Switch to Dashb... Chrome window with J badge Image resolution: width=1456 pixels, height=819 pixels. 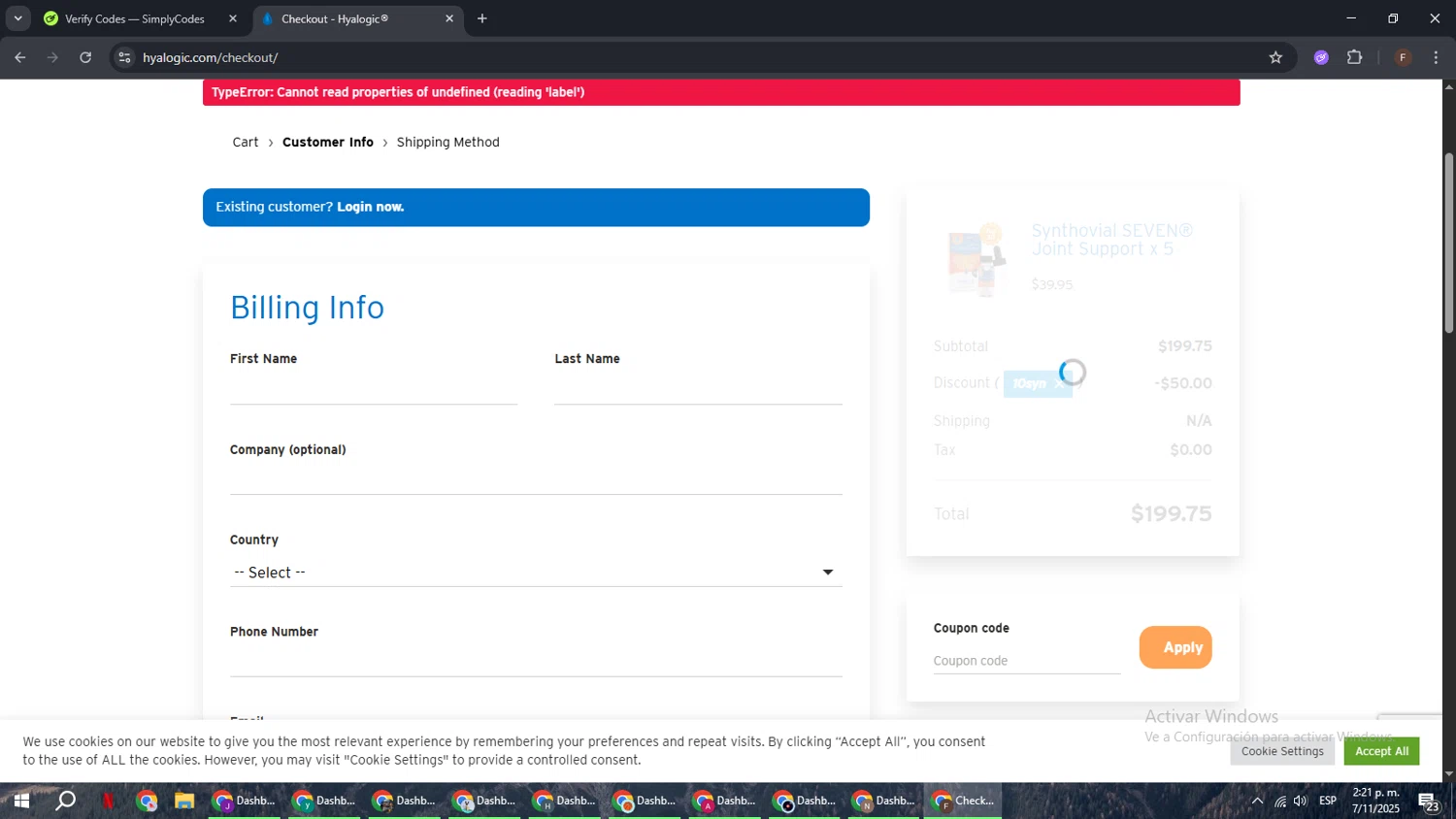pos(245,801)
